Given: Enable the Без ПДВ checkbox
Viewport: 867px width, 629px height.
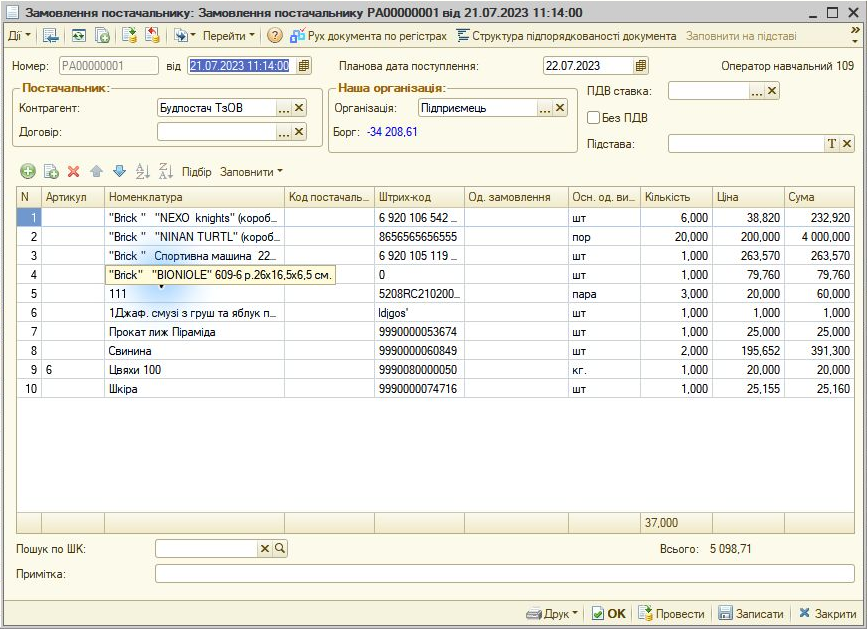Looking at the screenshot, I should tap(593, 118).
